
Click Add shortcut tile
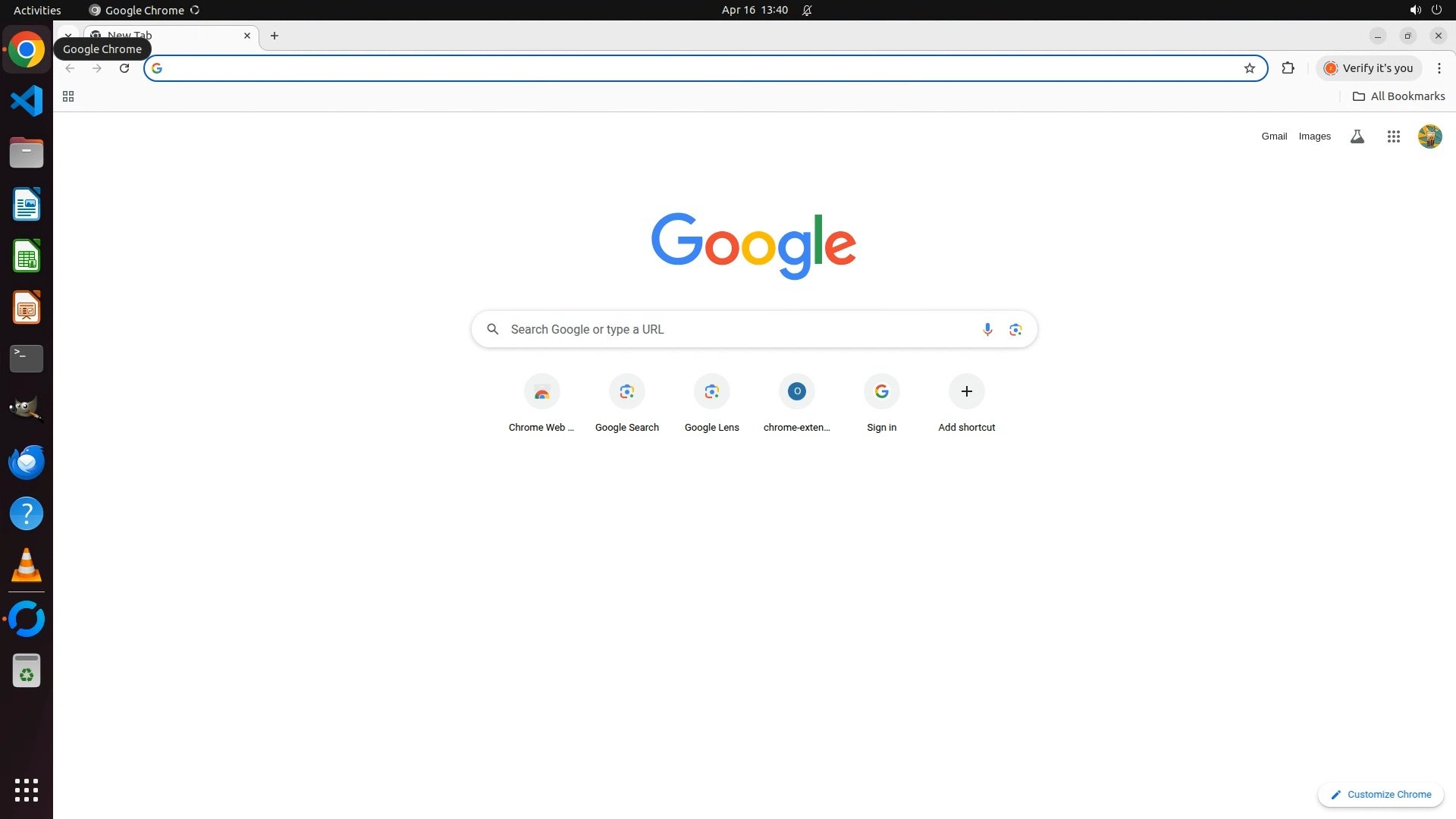966,392
